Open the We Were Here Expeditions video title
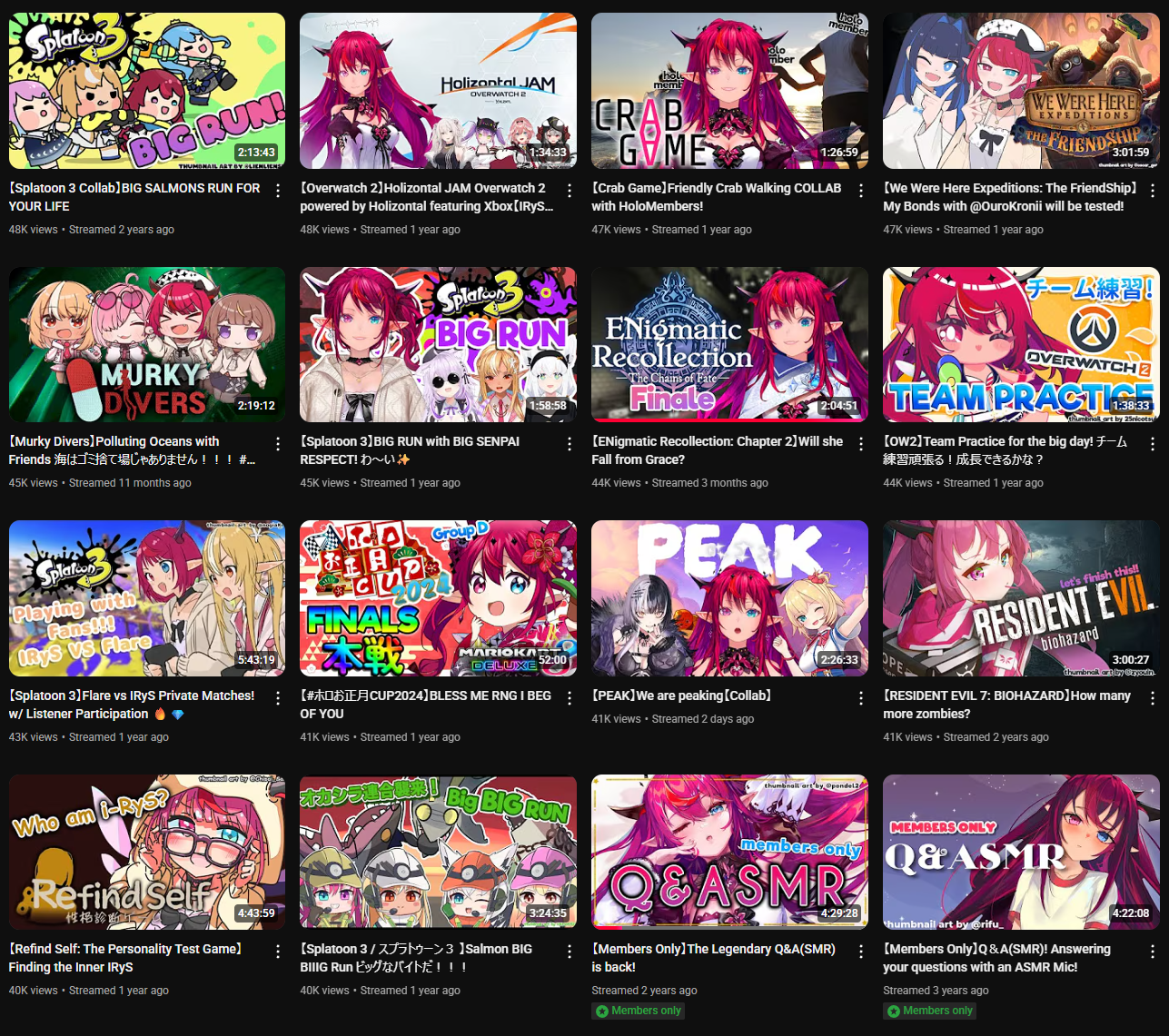The width and height of the screenshot is (1169, 1036). pyautogui.click(x=1010, y=197)
